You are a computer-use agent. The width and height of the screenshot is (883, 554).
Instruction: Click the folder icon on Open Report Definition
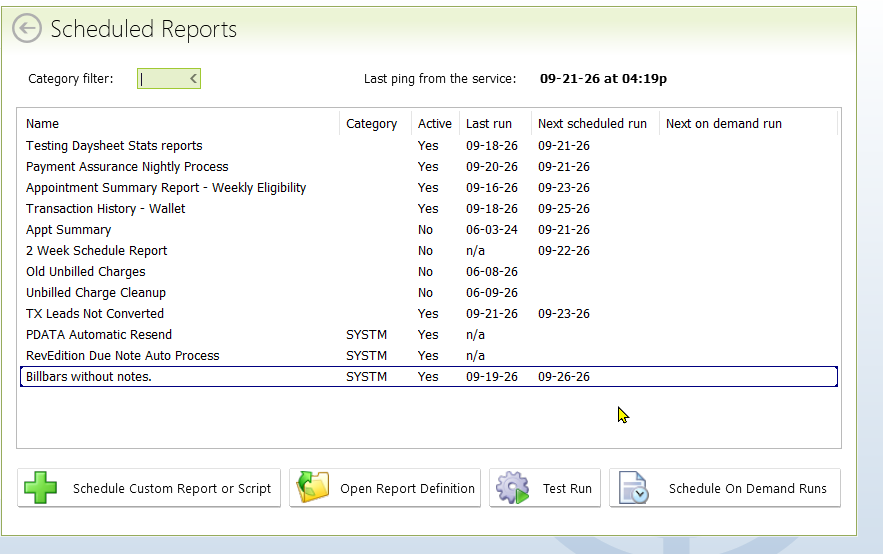click(x=313, y=488)
